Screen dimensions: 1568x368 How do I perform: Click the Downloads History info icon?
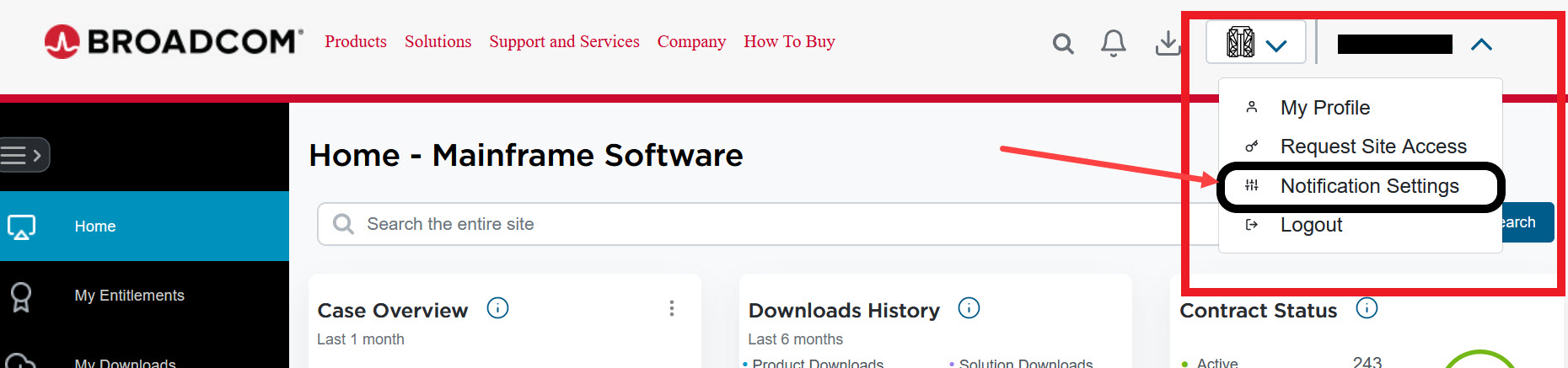[969, 308]
